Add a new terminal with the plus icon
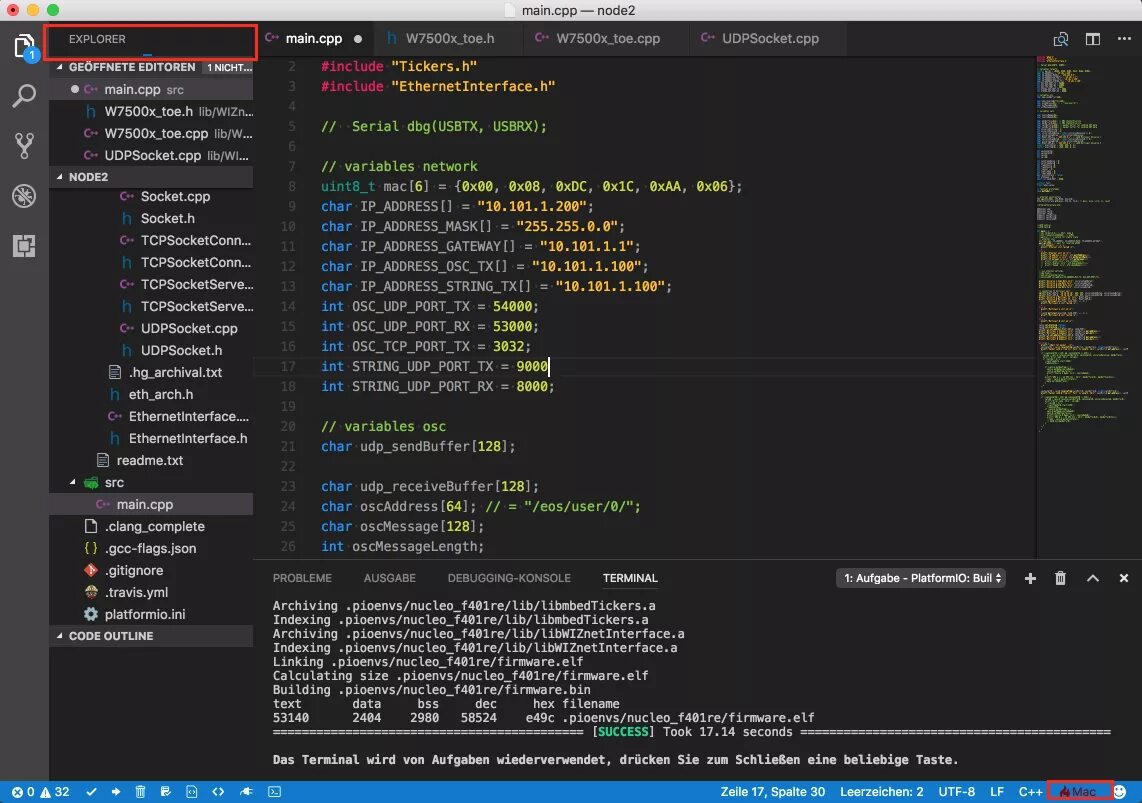 coord(1030,578)
